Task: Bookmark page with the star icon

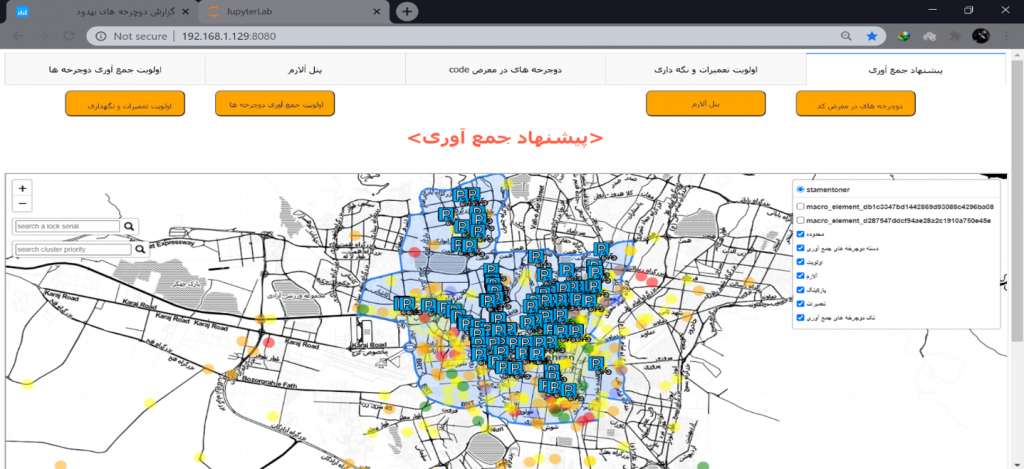Action: (872, 35)
